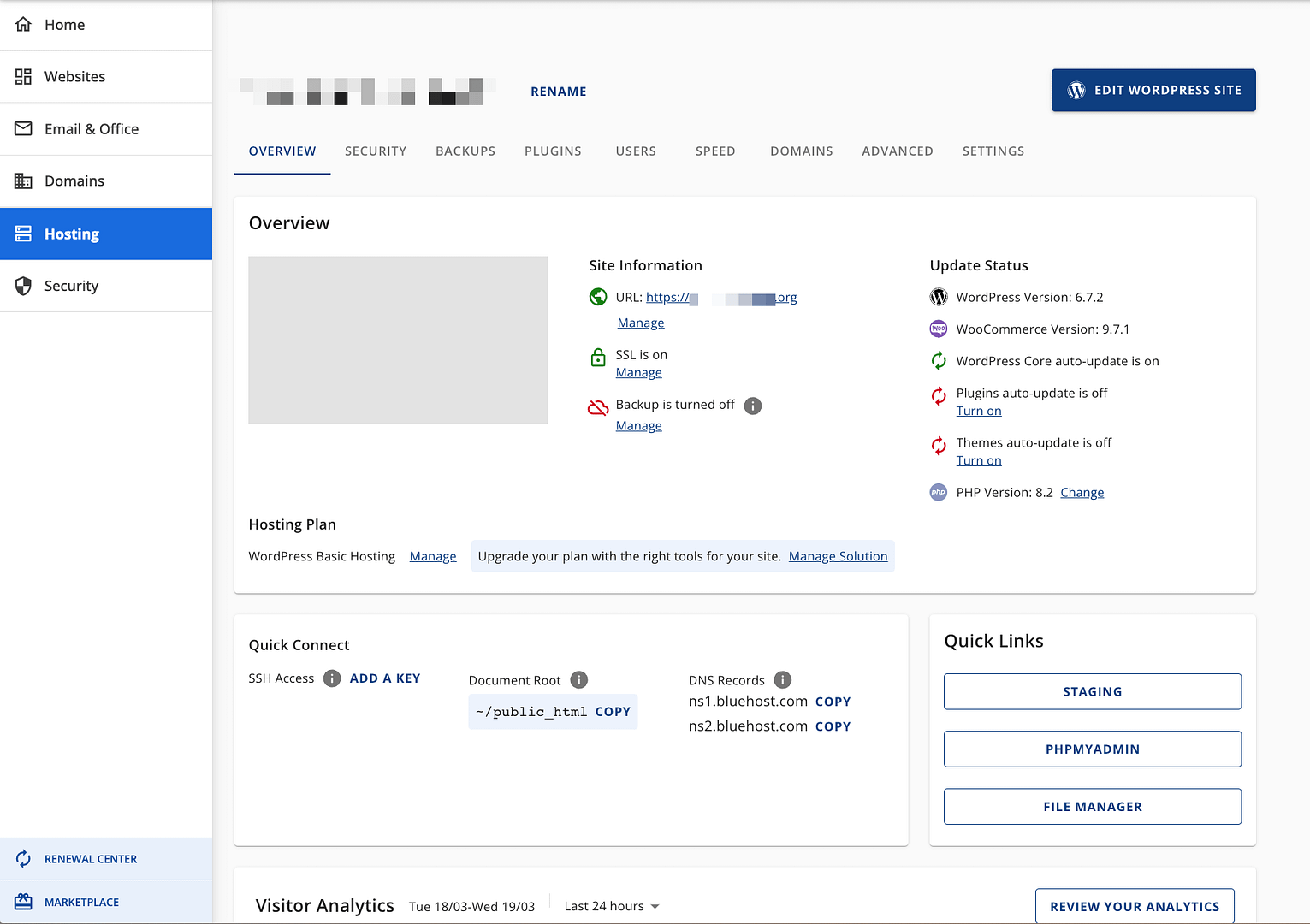
Task: Open phpMyAdmin from Quick Links
Action: click(x=1093, y=749)
